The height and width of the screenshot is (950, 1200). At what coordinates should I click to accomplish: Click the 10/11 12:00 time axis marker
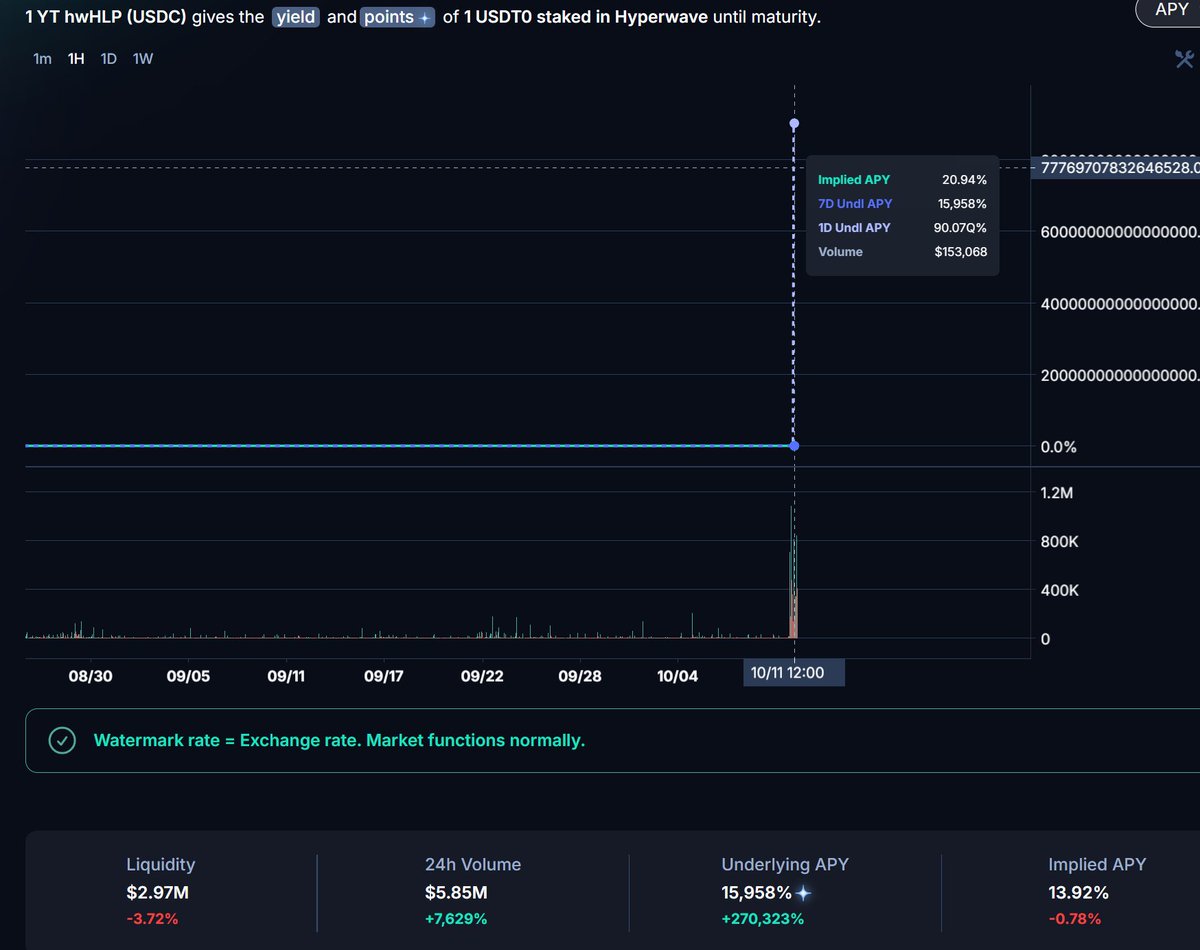[x=794, y=673]
